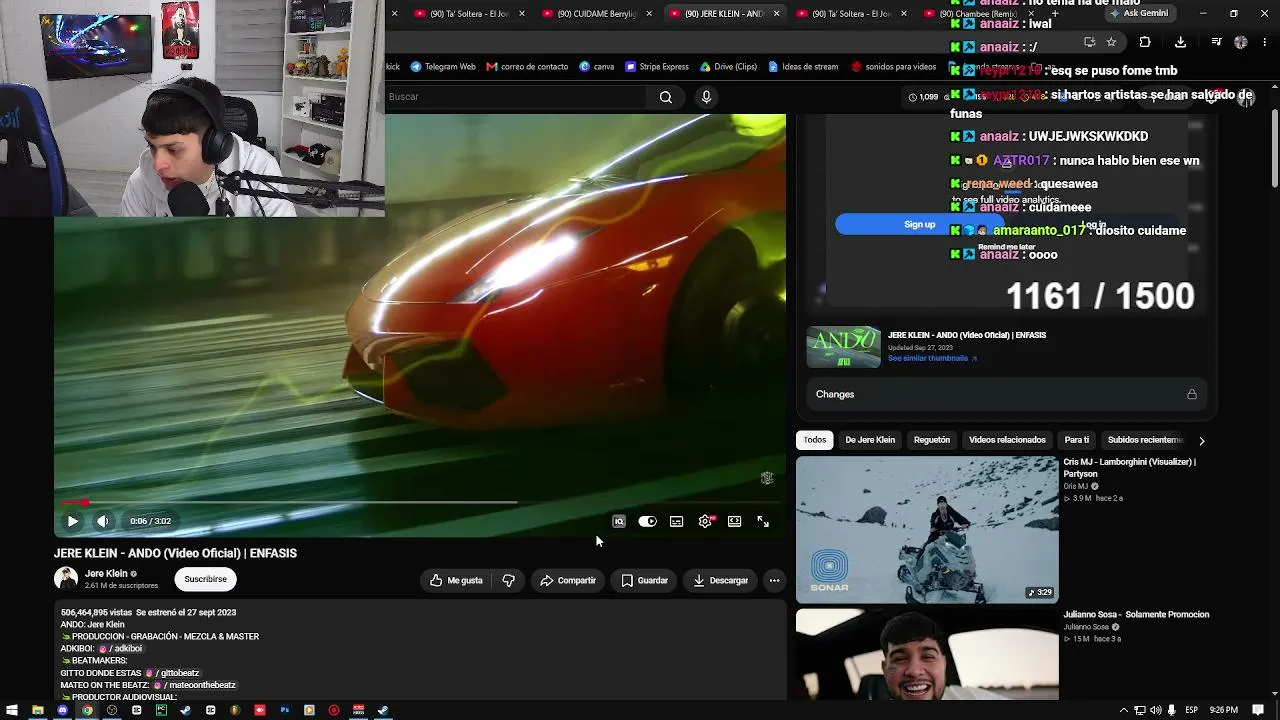Download video with Descargar button
The image size is (1280, 720).
(720, 580)
